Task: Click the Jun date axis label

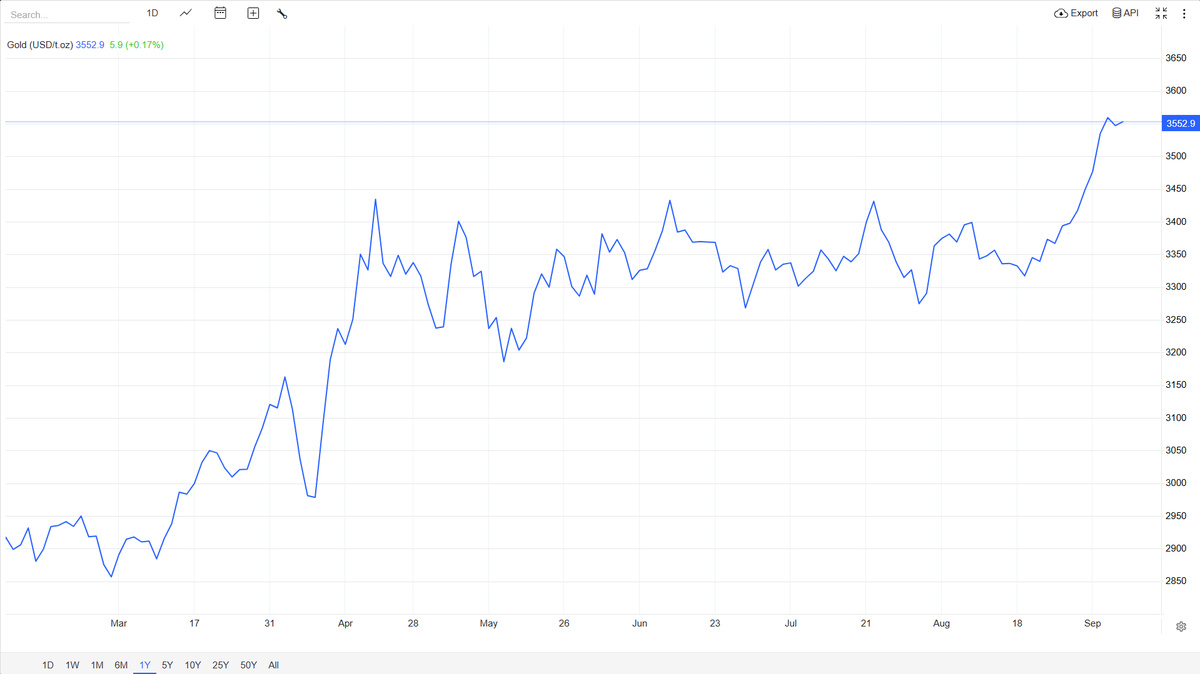Action: (640, 624)
